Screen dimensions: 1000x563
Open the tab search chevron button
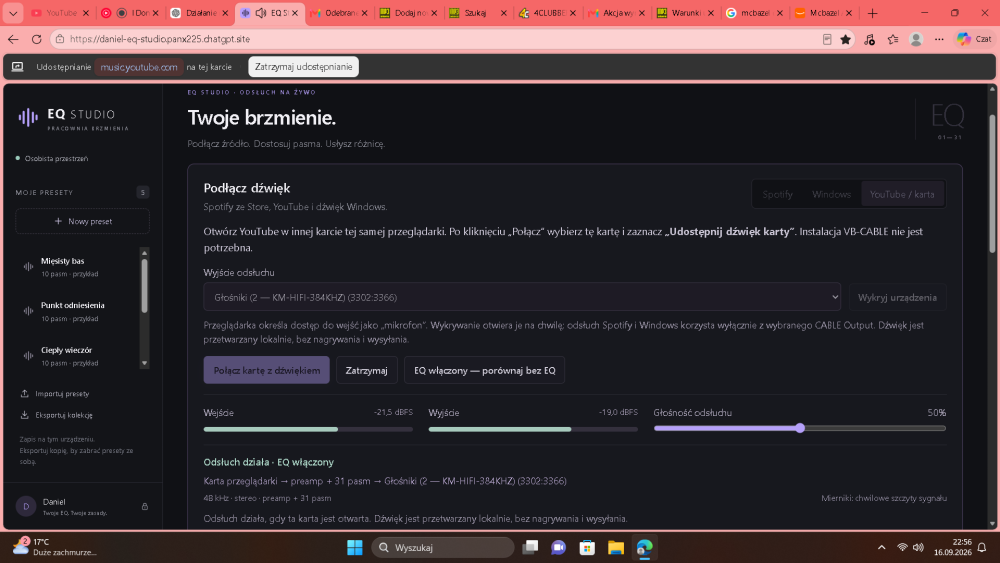pyautogui.click(x=13, y=13)
